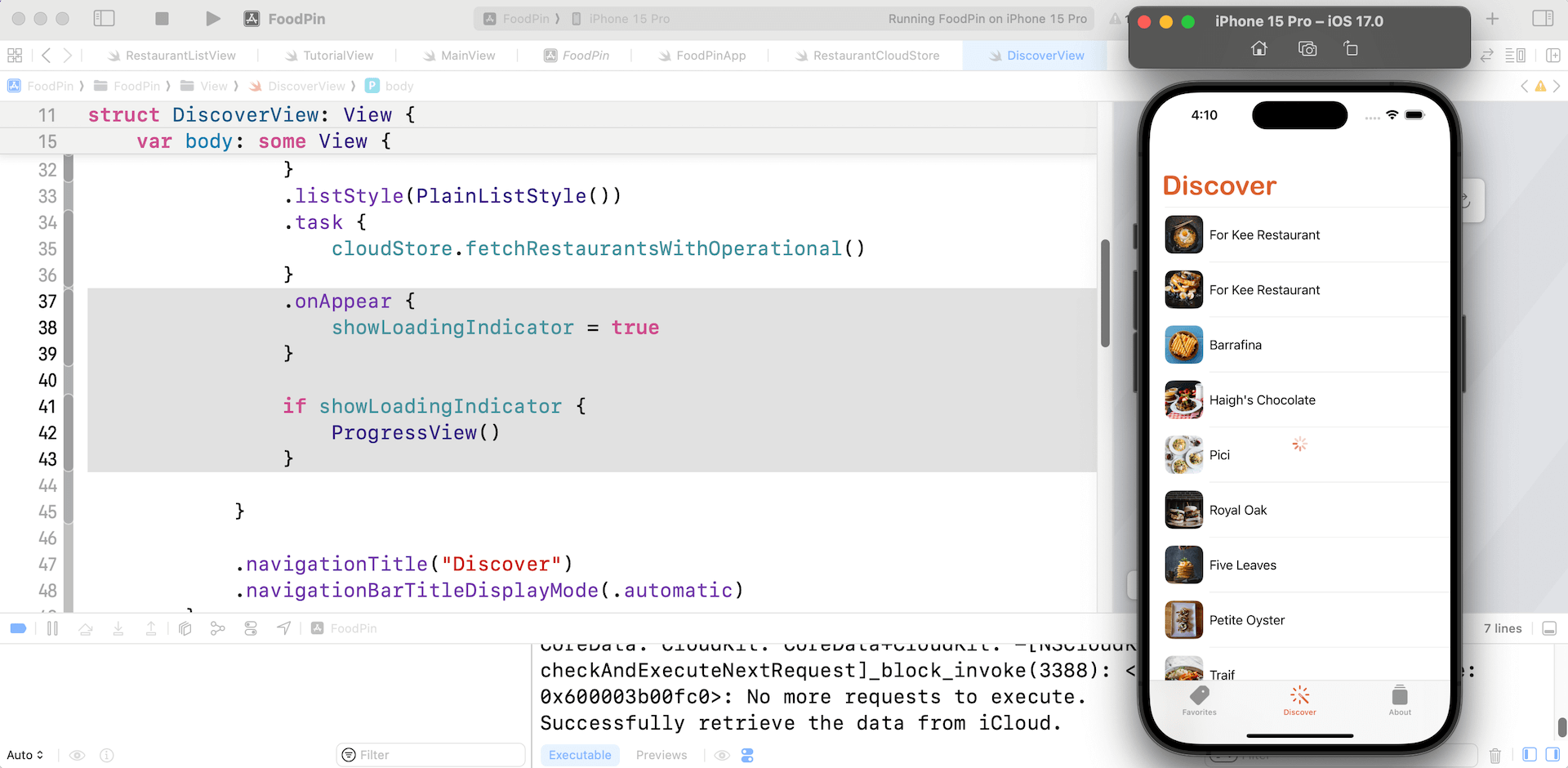The image size is (1568, 768).
Task: Switch to the RestaurantListView editor tab
Action: (x=180, y=56)
